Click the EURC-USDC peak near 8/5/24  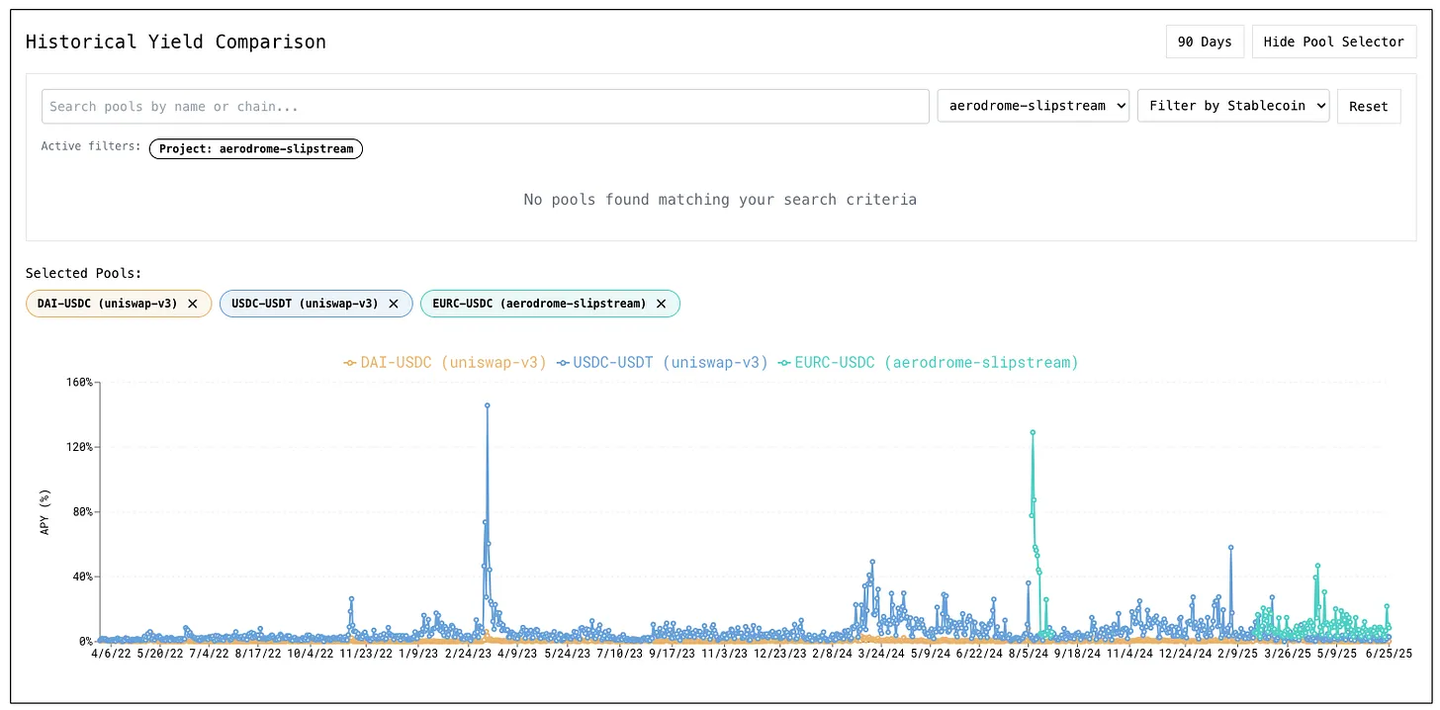(1032, 433)
